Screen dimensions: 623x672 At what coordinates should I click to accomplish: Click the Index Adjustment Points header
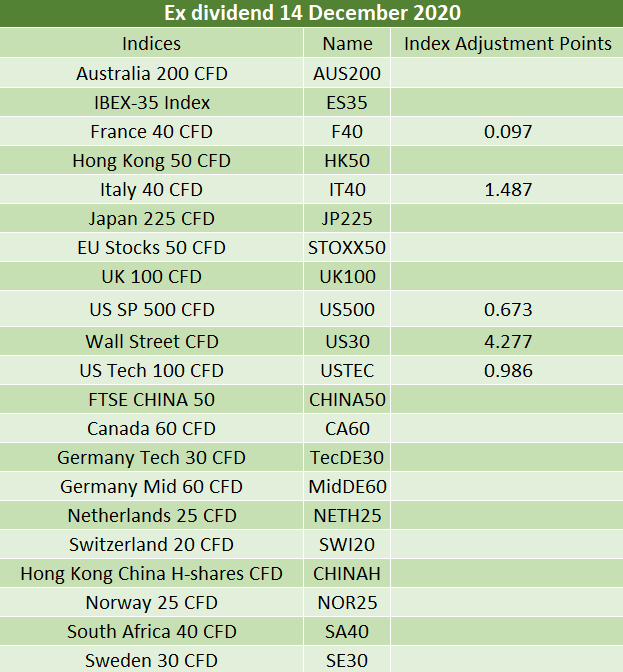click(507, 43)
